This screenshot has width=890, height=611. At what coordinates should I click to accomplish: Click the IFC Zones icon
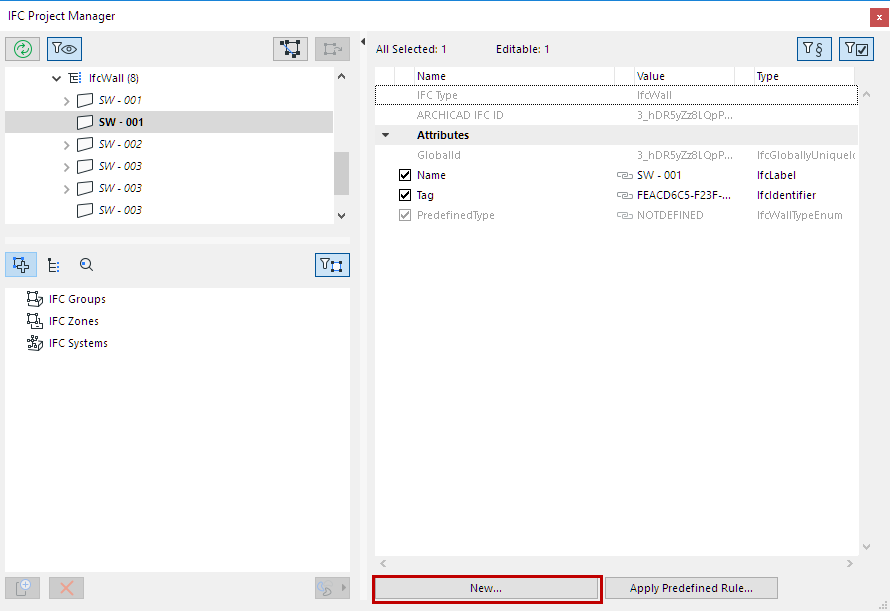pos(35,321)
